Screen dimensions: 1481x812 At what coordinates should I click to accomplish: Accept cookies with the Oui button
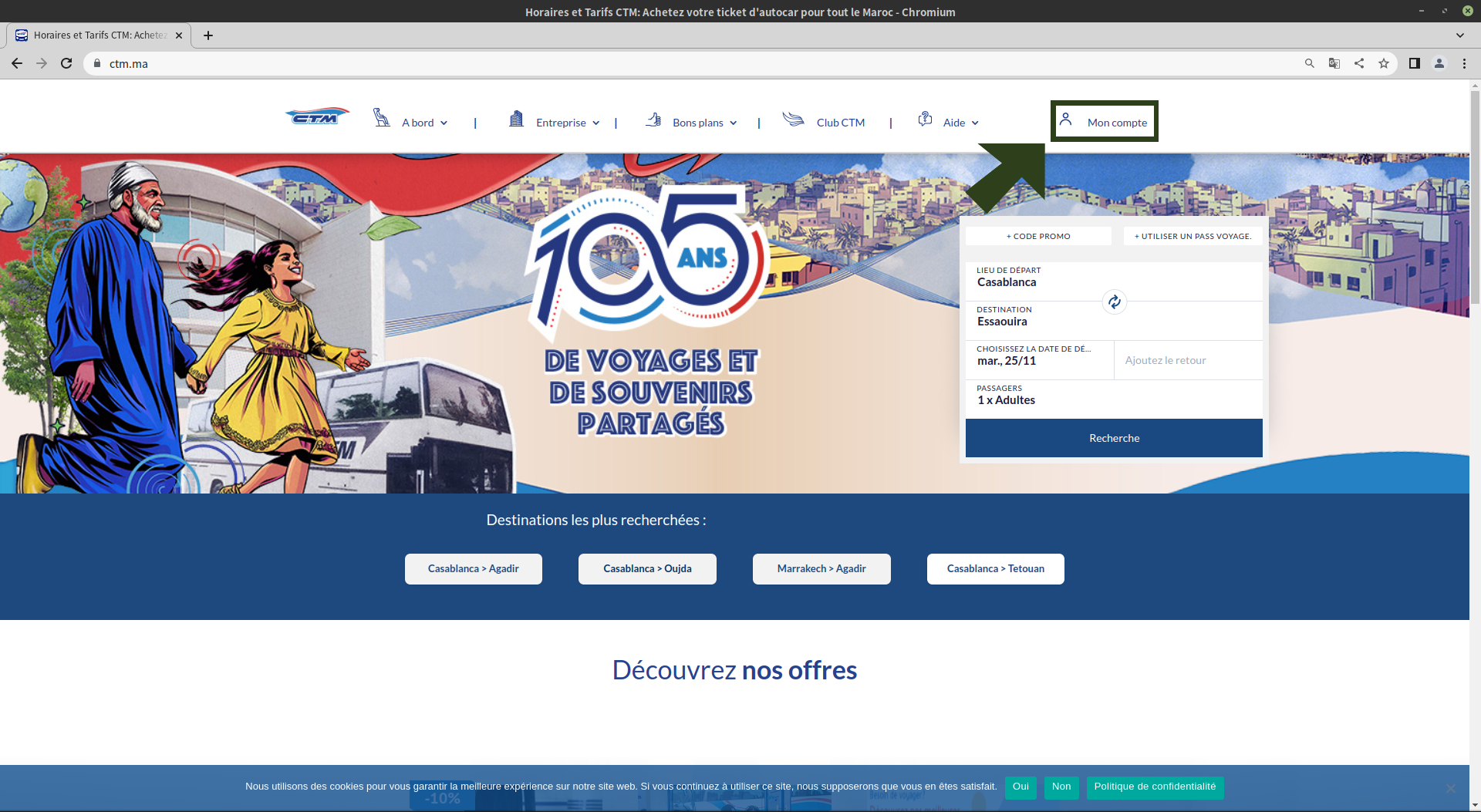click(x=1020, y=787)
